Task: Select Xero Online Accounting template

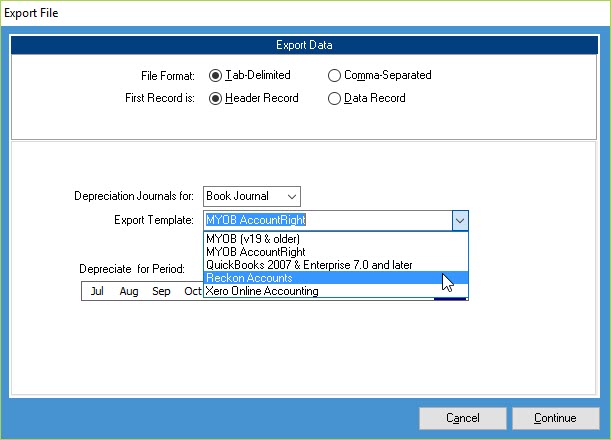Action: 336,291
